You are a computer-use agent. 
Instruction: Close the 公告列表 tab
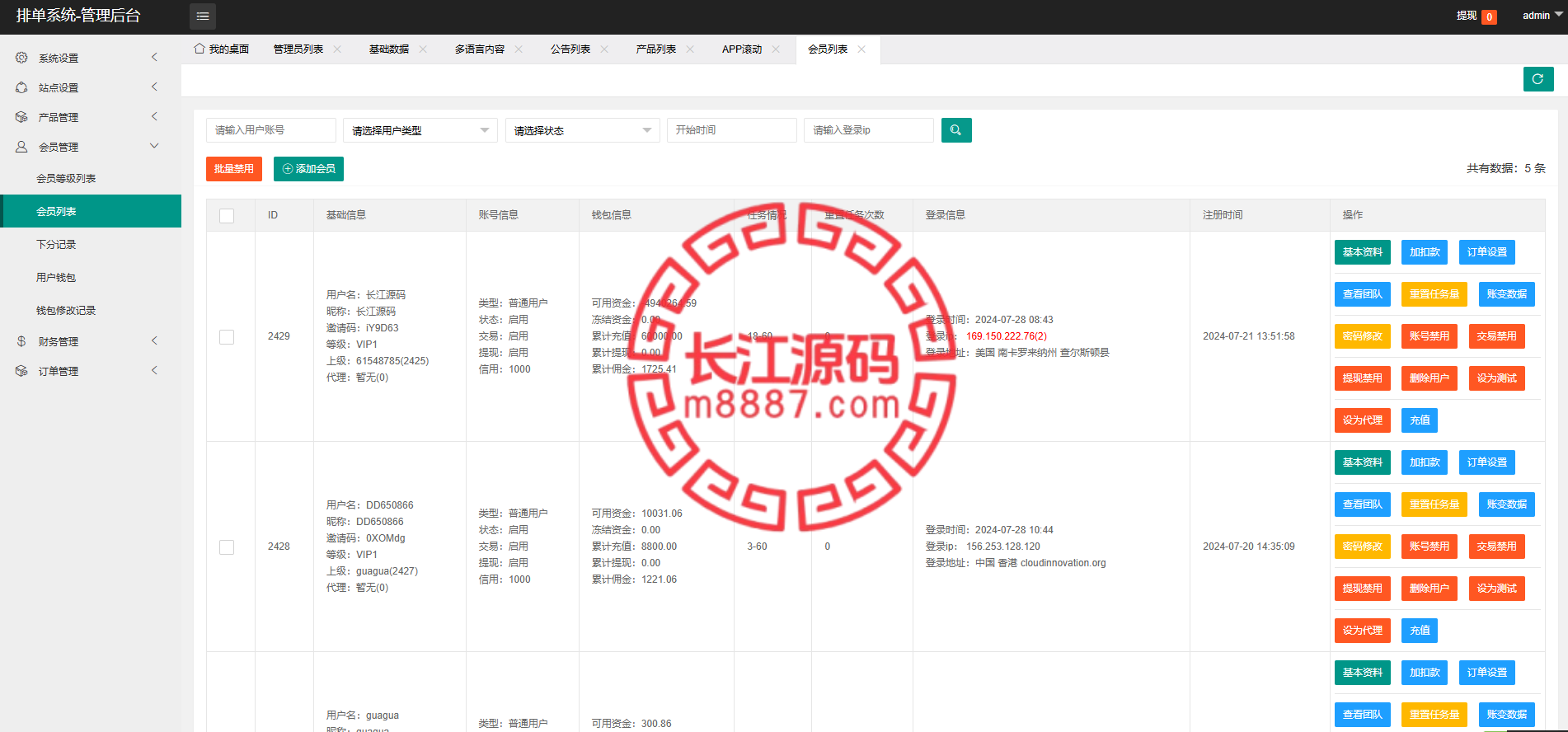coord(604,49)
